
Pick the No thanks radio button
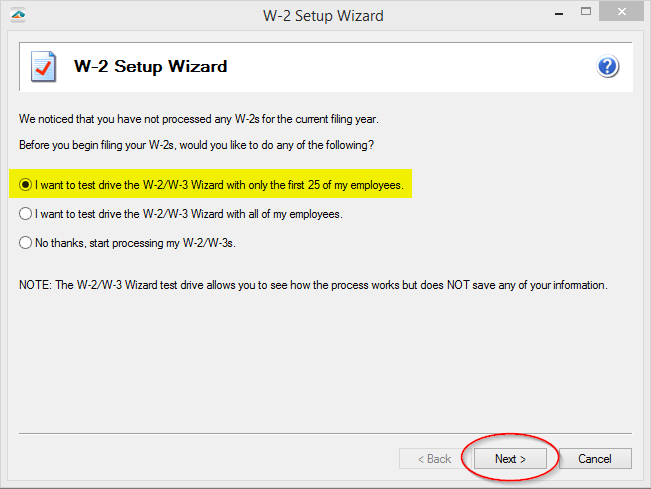pyautogui.click(x=25, y=242)
